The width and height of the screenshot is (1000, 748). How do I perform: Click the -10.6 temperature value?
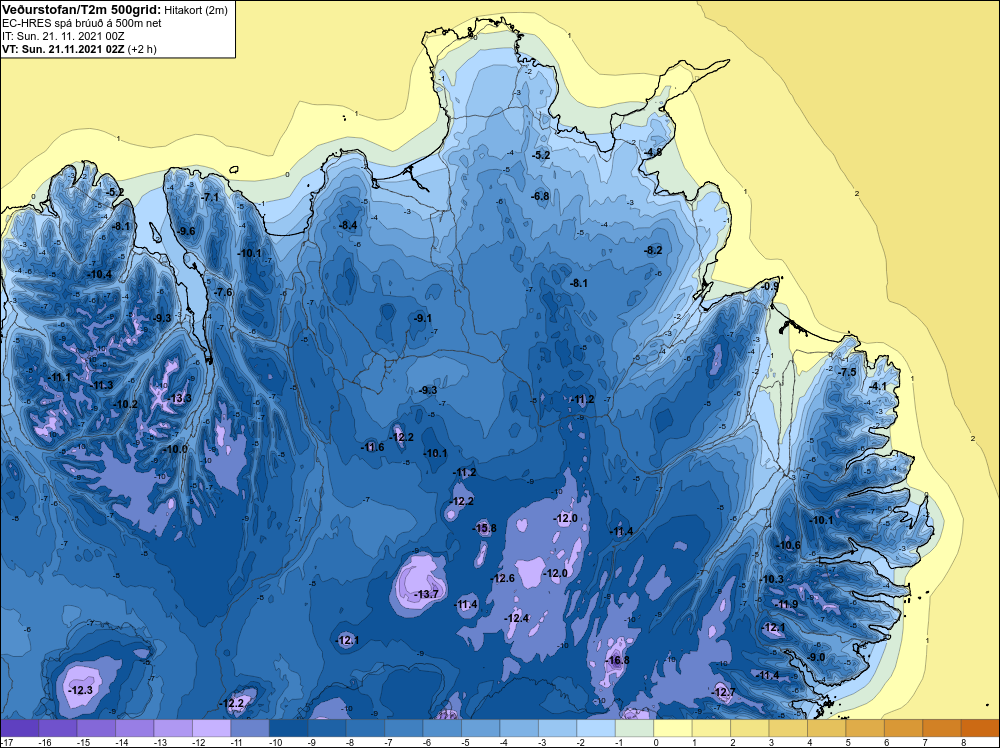point(788,545)
